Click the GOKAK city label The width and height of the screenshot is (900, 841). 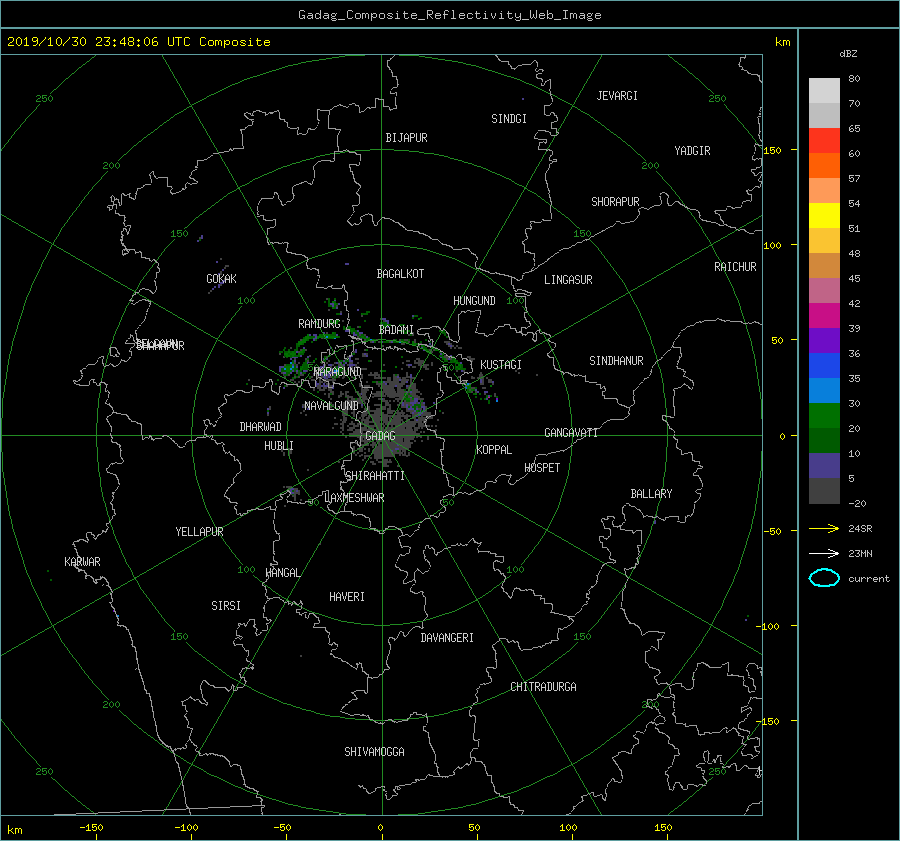click(221, 279)
